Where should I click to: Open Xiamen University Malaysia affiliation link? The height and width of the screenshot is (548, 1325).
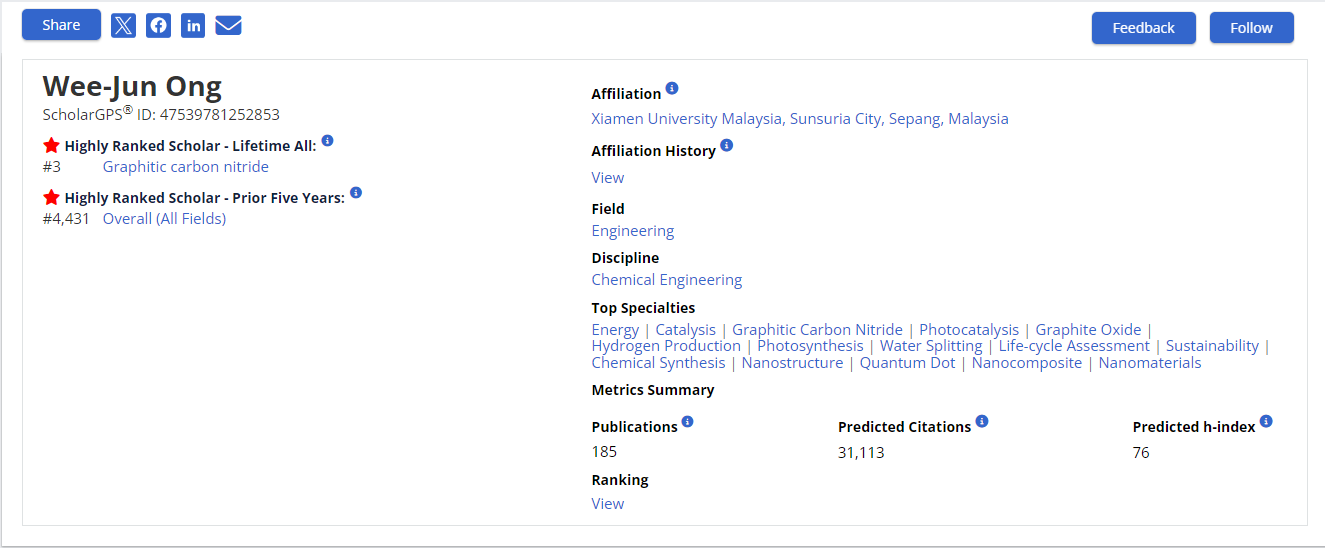click(800, 119)
